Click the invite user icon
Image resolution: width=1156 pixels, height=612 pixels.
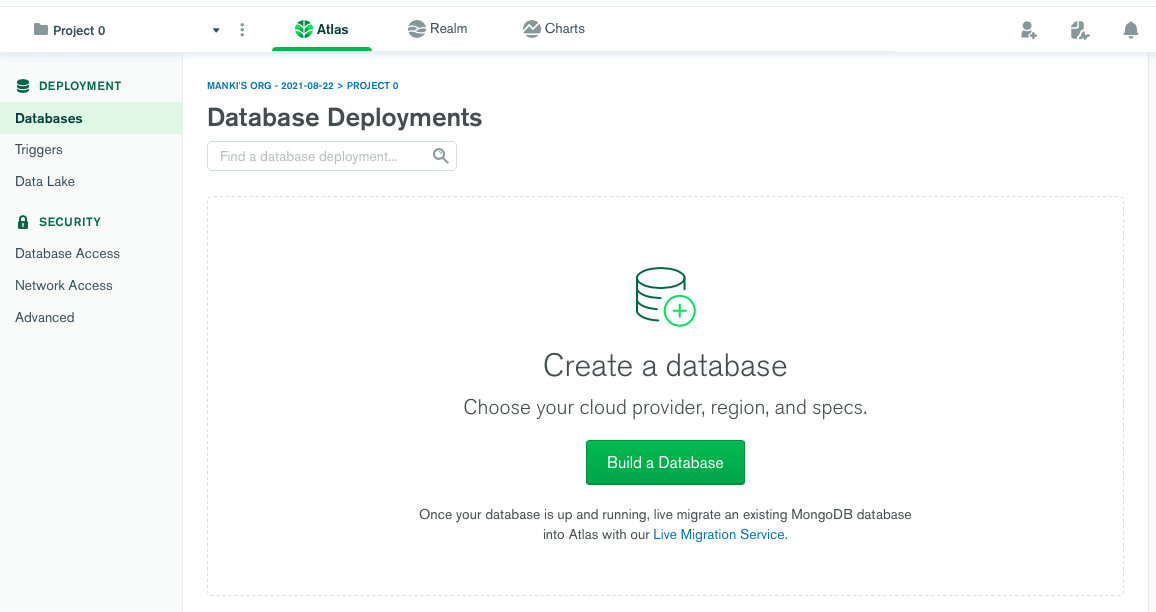pyautogui.click(x=1028, y=30)
